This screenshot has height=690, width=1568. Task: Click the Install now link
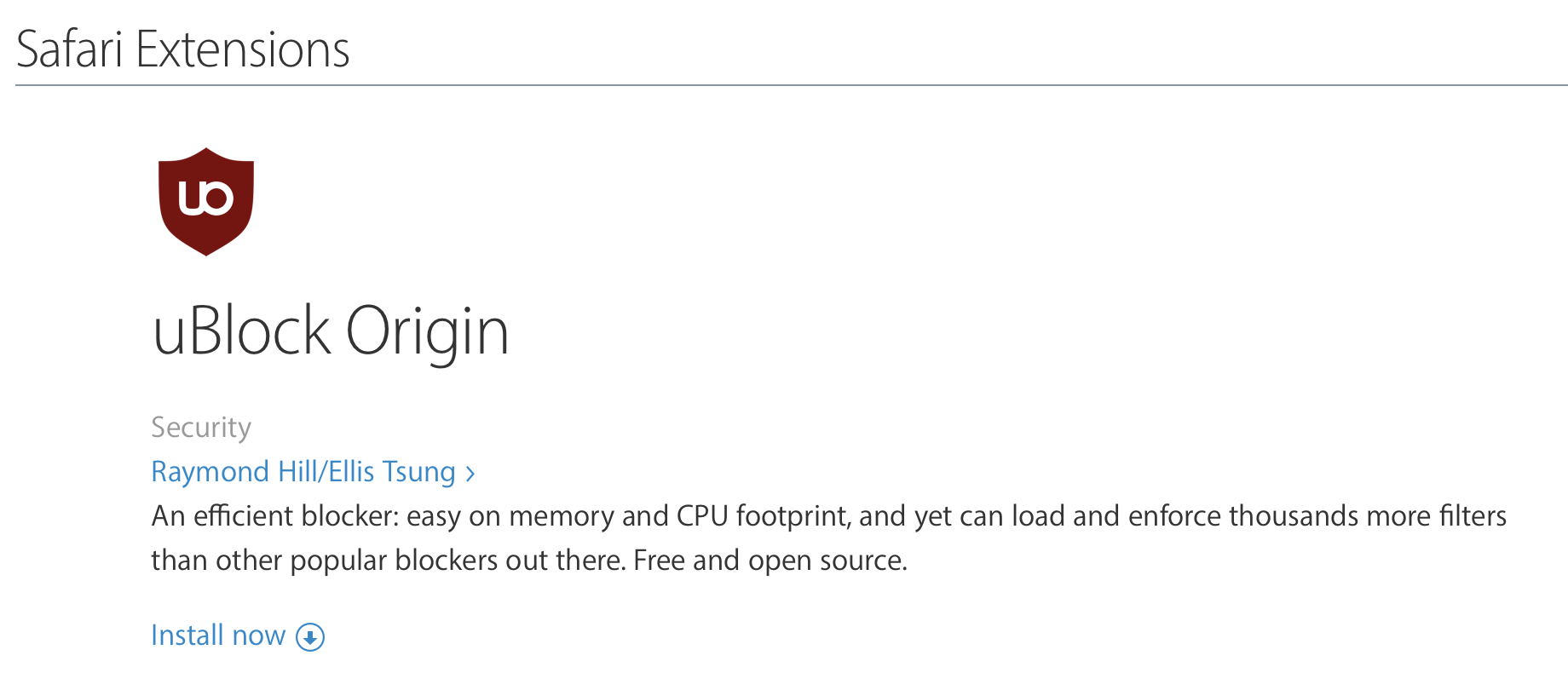click(x=238, y=635)
